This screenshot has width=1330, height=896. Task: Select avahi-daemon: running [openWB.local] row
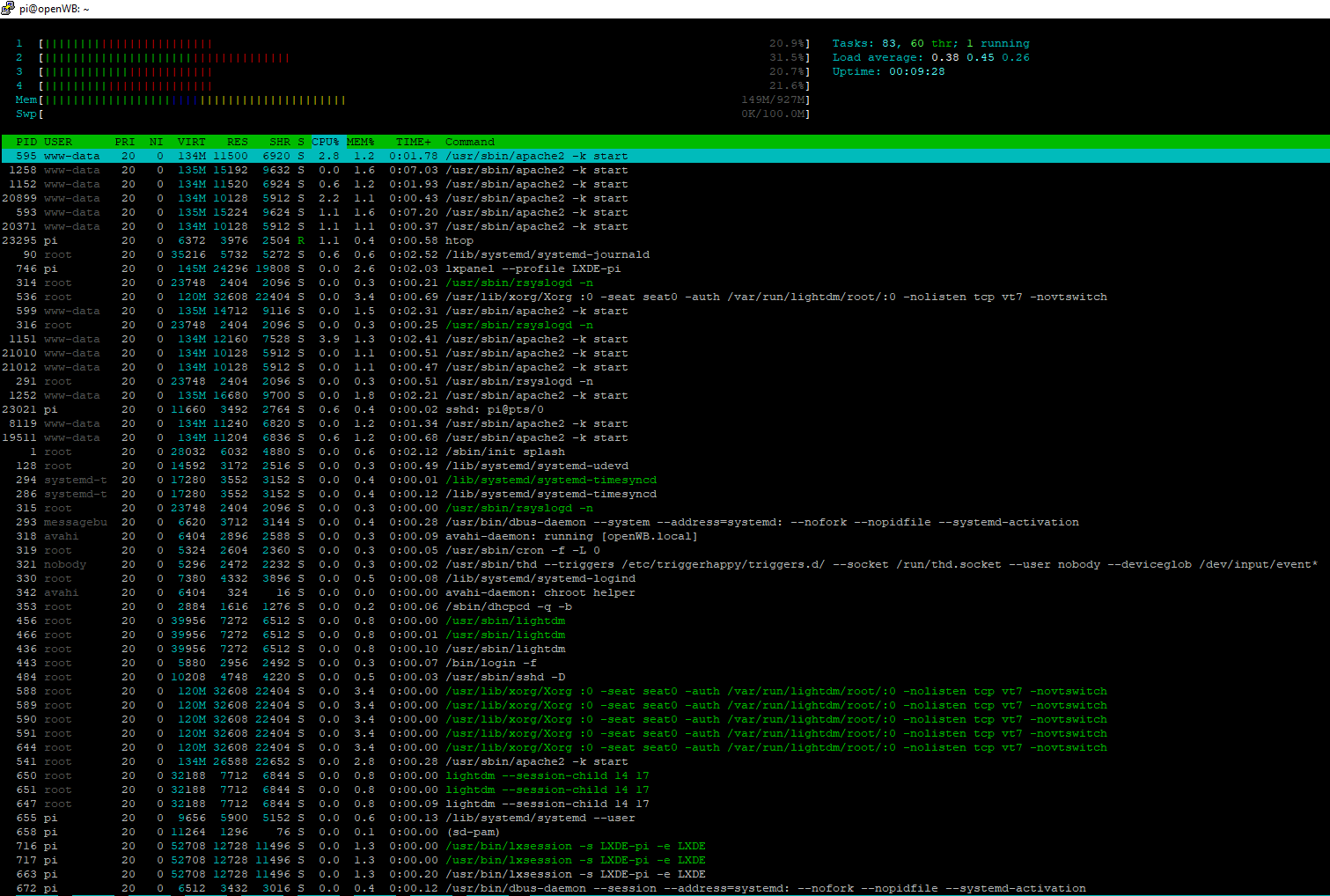click(x=665, y=536)
